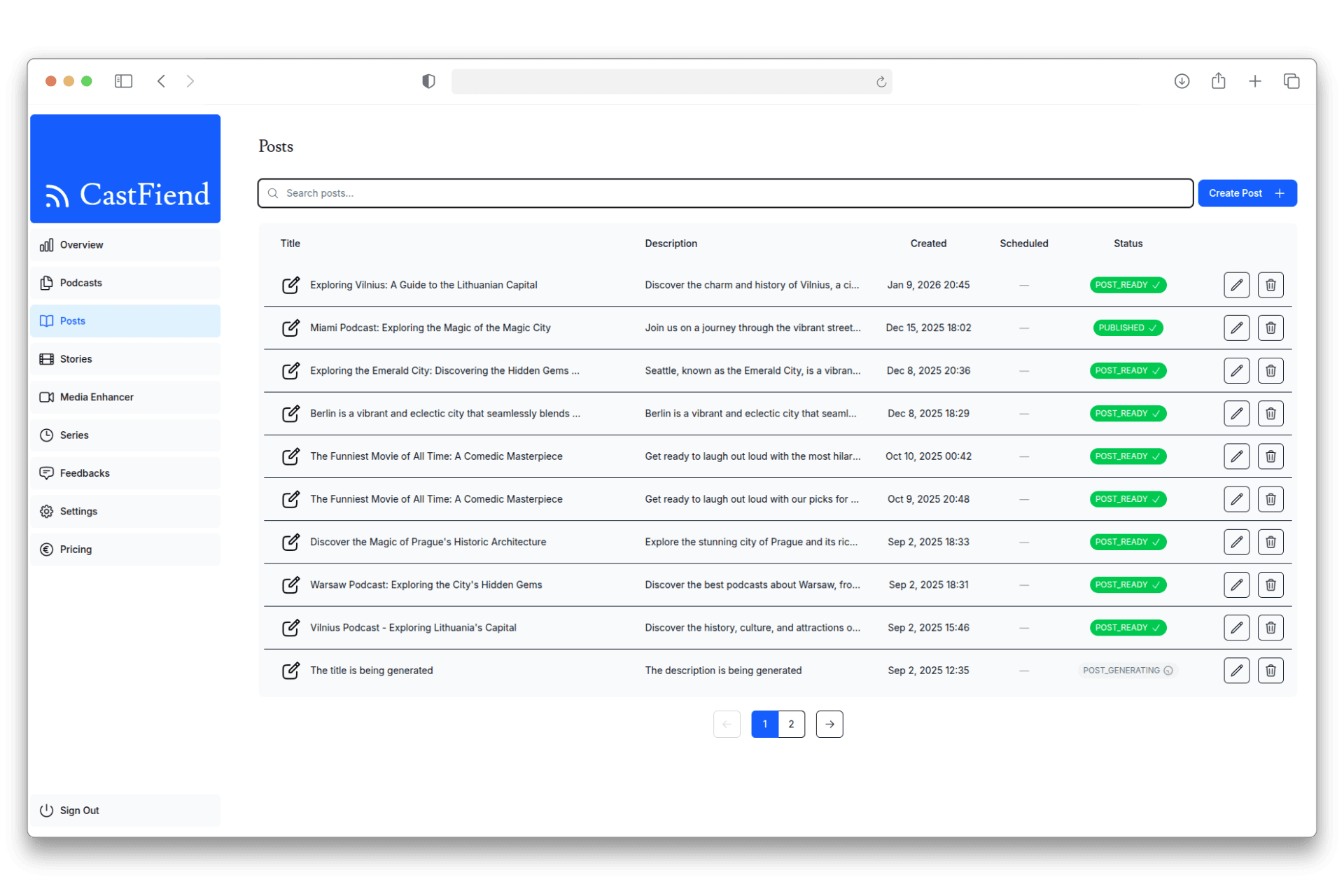1344x896 pixels.
Task: Trash the Miami Podcast post
Action: tap(1270, 328)
